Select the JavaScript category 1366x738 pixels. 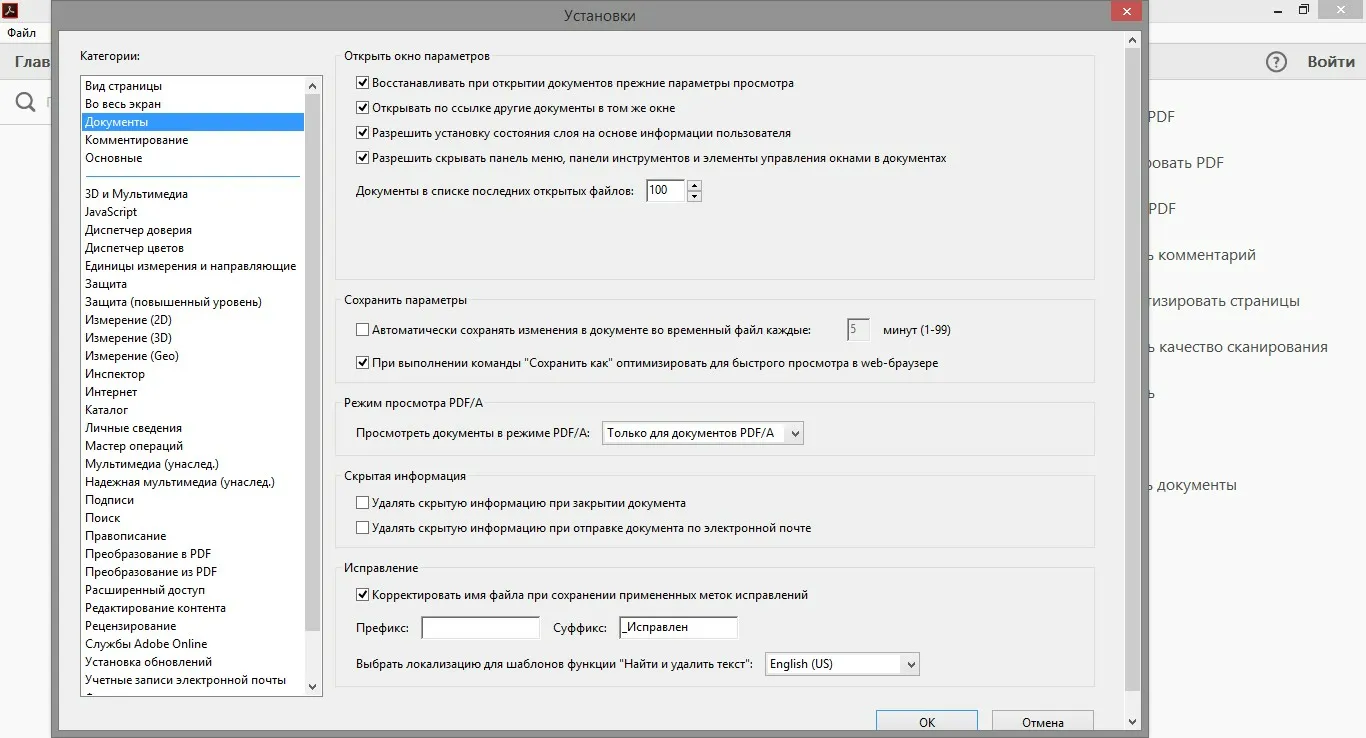[111, 212]
